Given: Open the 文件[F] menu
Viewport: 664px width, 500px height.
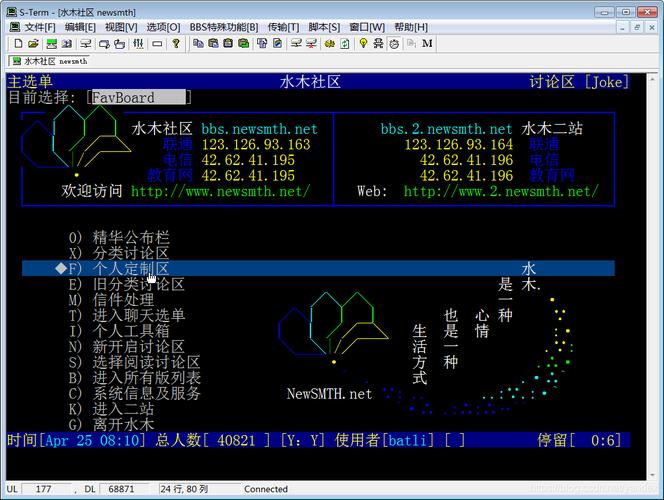Looking at the screenshot, I should (40, 27).
